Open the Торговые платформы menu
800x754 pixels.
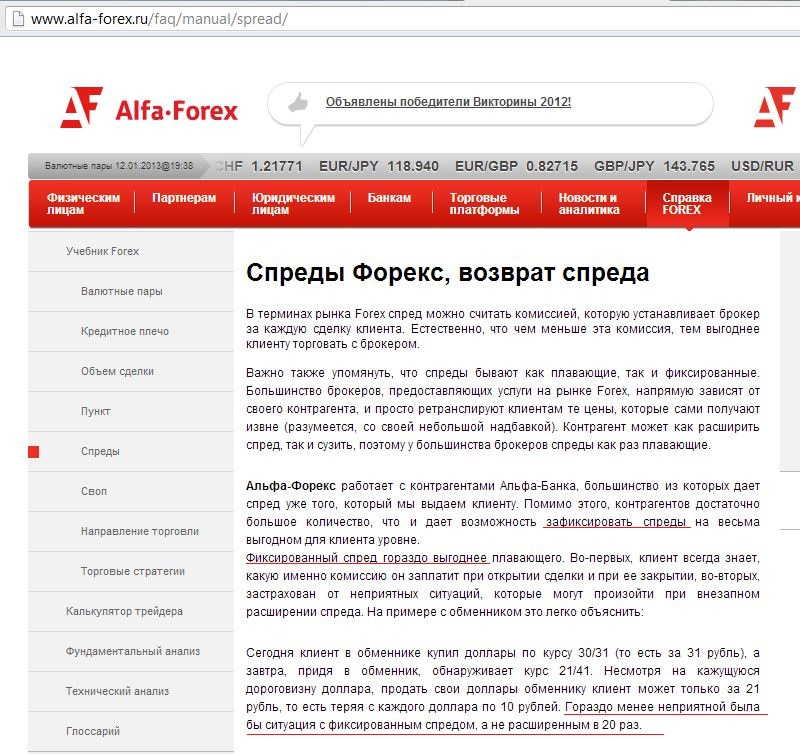(484, 204)
